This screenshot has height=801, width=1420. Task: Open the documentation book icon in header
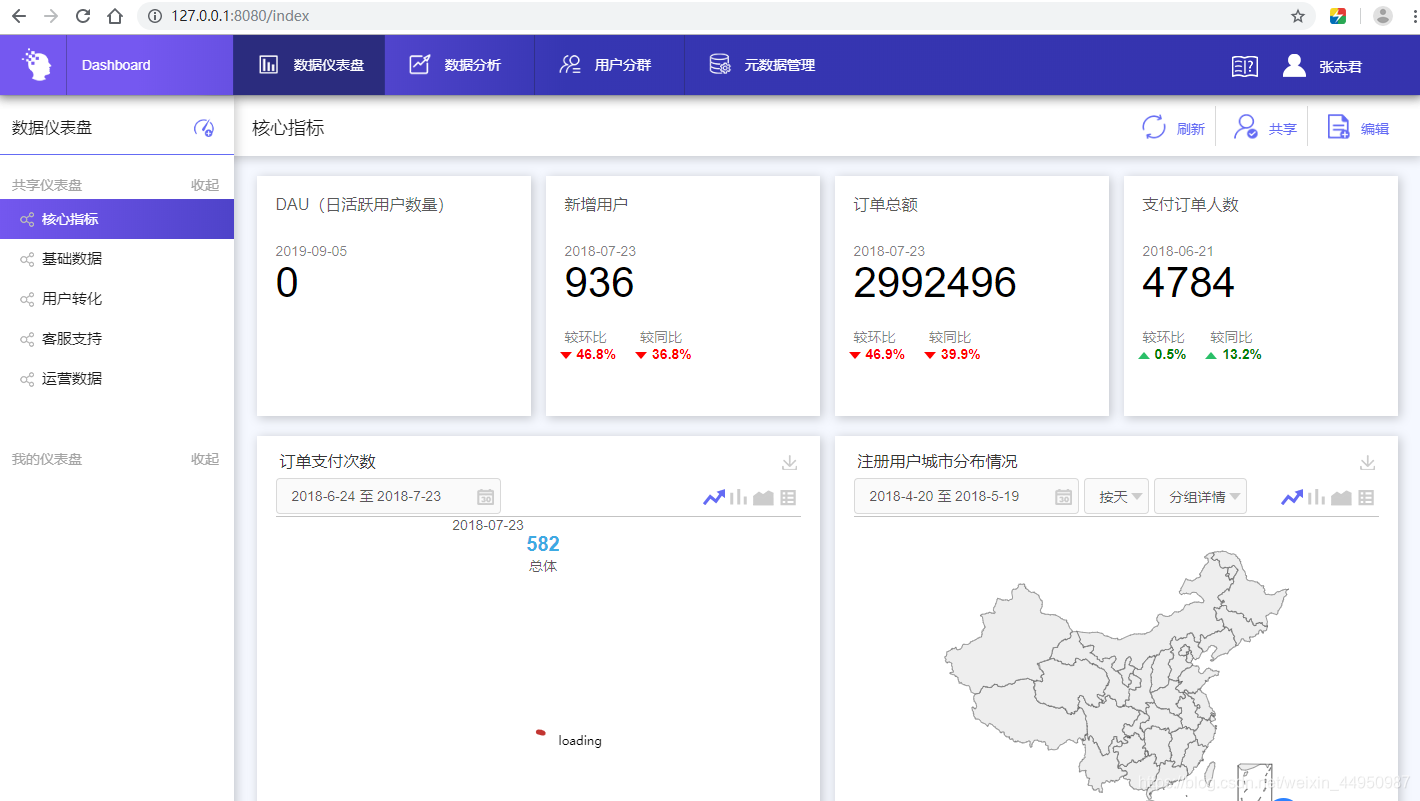point(1245,66)
